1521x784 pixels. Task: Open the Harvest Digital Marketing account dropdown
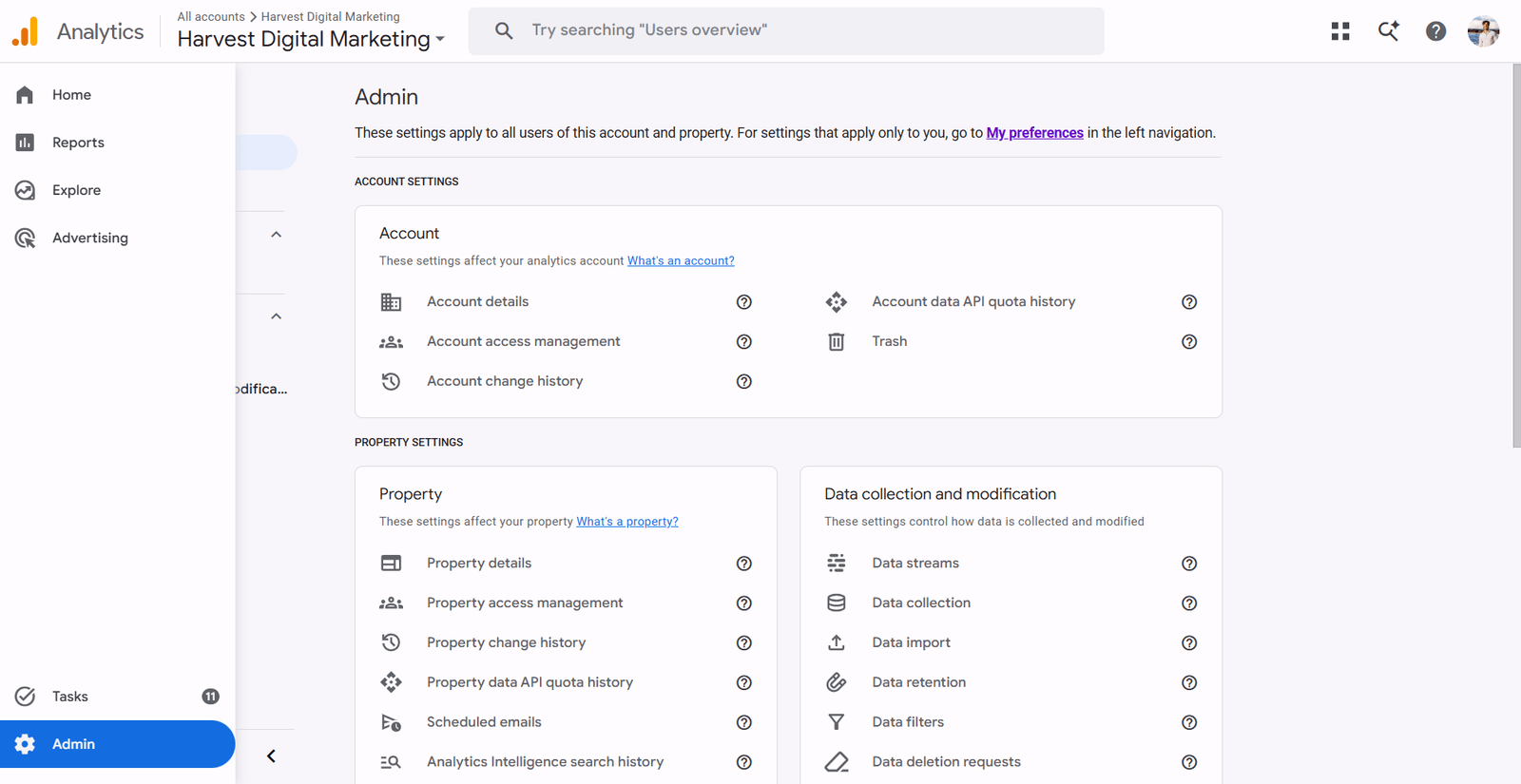pyautogui.click(x=311, y=39)
